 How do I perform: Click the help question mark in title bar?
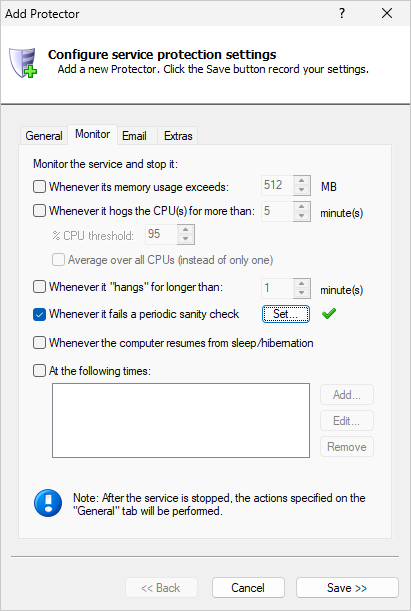[x=342, y=13]
